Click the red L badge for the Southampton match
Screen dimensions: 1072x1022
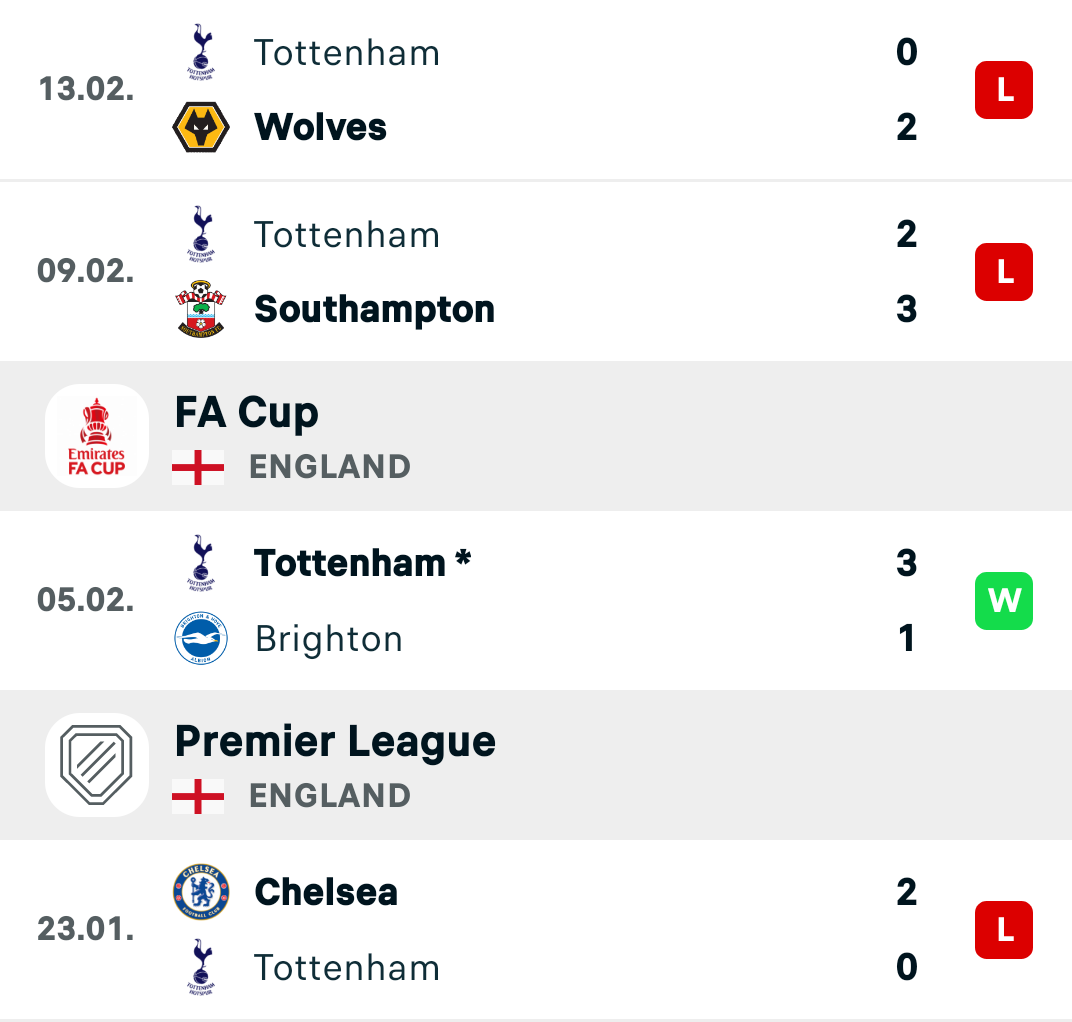(1004, 272)
